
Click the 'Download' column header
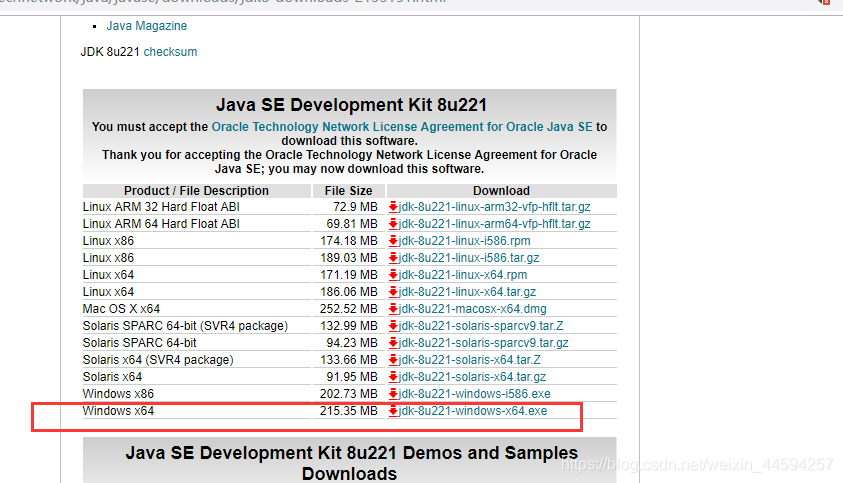pyautogui.click(x=502, y=191)
